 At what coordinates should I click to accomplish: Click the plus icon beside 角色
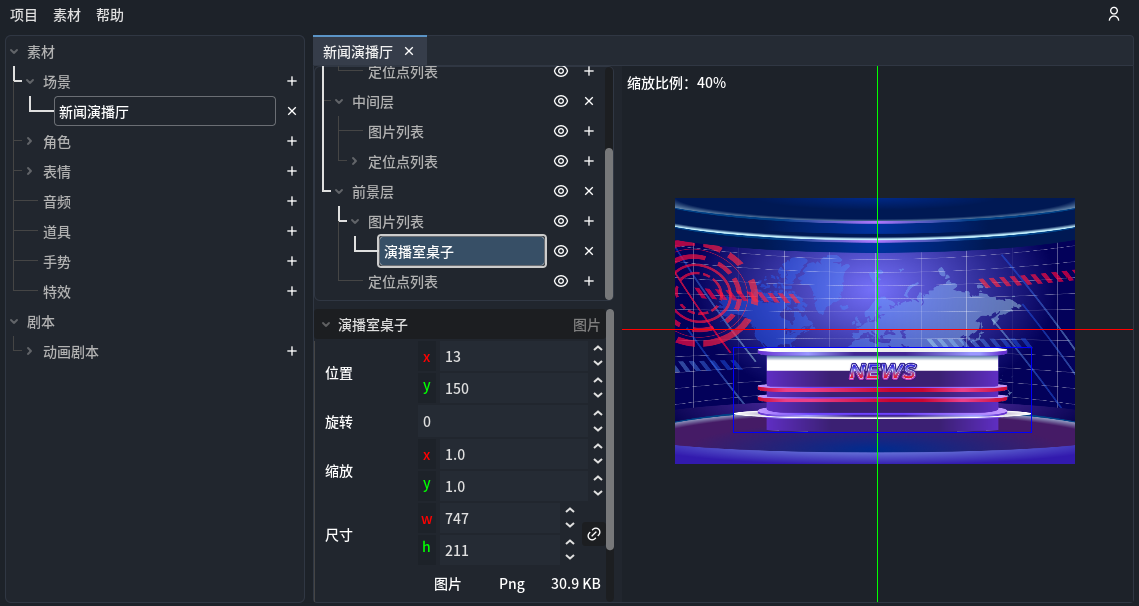(291, 141)
